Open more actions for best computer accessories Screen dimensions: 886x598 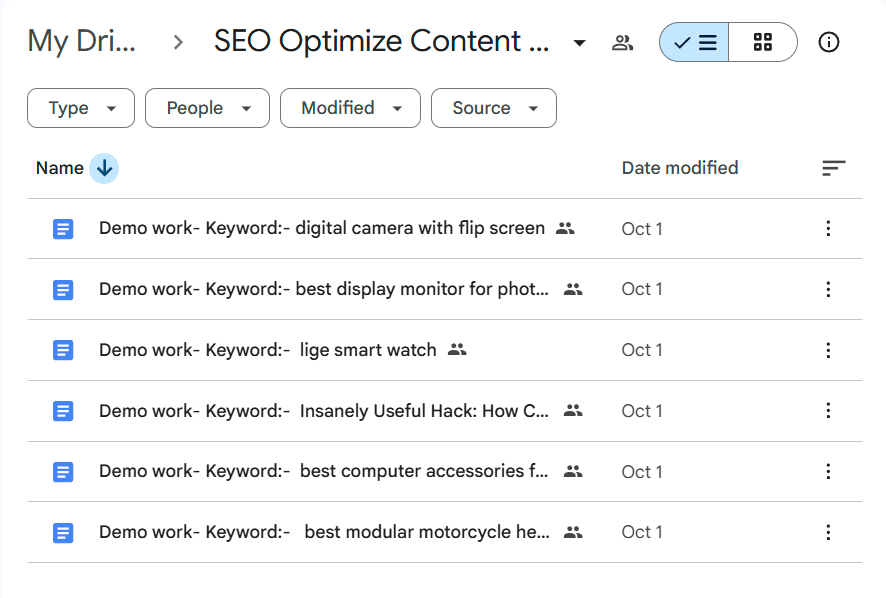click(x=827, y=471)
